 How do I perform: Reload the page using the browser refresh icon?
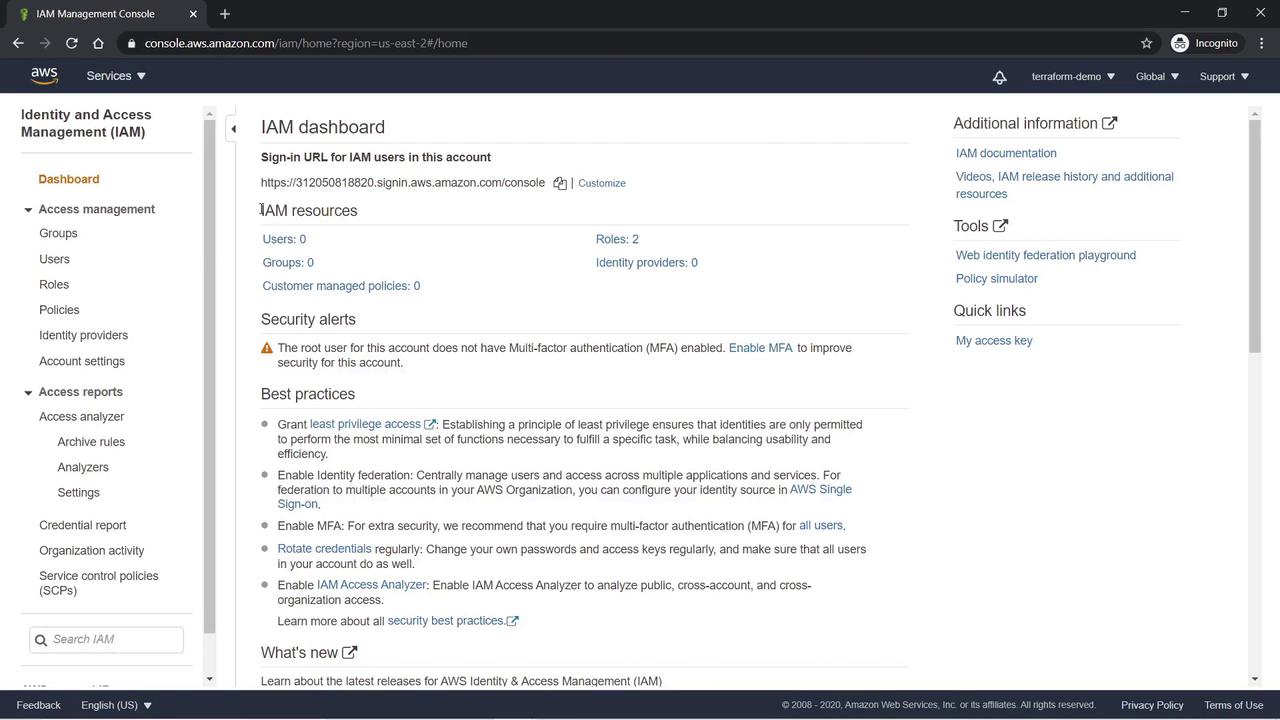tap(72, 43)
